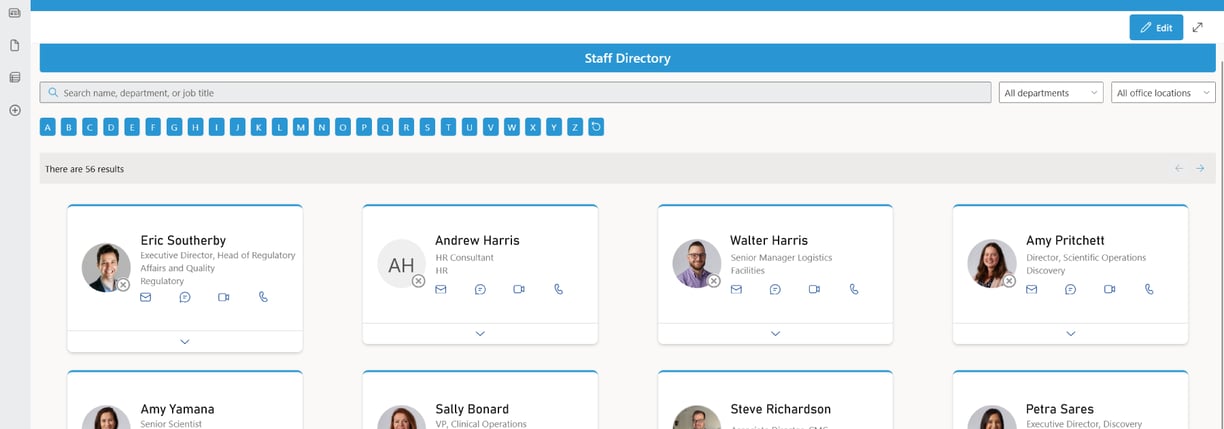Start video call with Amy Pritchett
This screenshot has height=429, width=1224.
[1110, 289]
